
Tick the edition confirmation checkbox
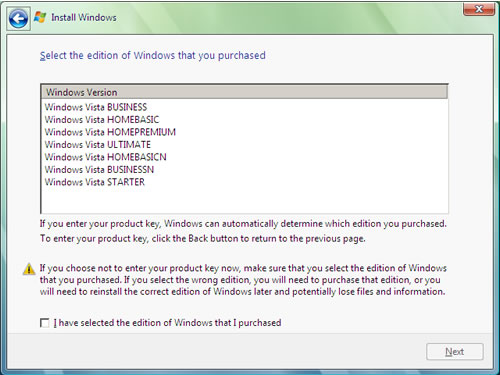point(45,323)
